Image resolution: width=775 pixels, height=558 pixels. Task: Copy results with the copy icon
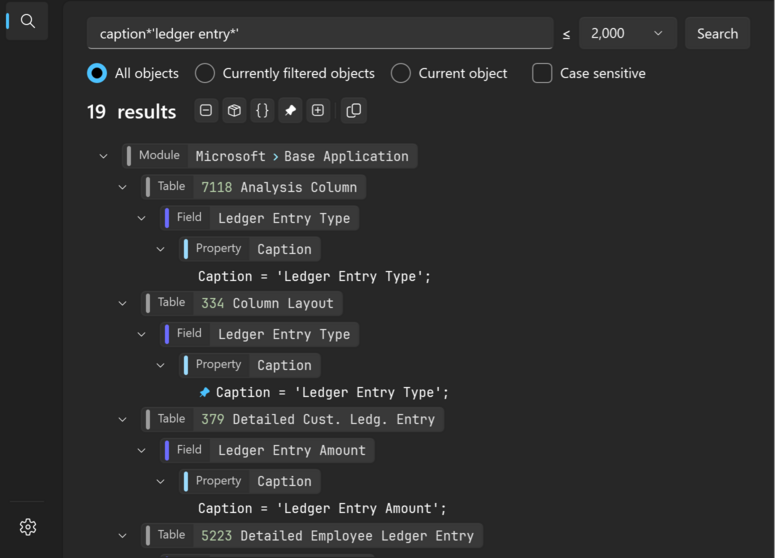tap(354, 110)
